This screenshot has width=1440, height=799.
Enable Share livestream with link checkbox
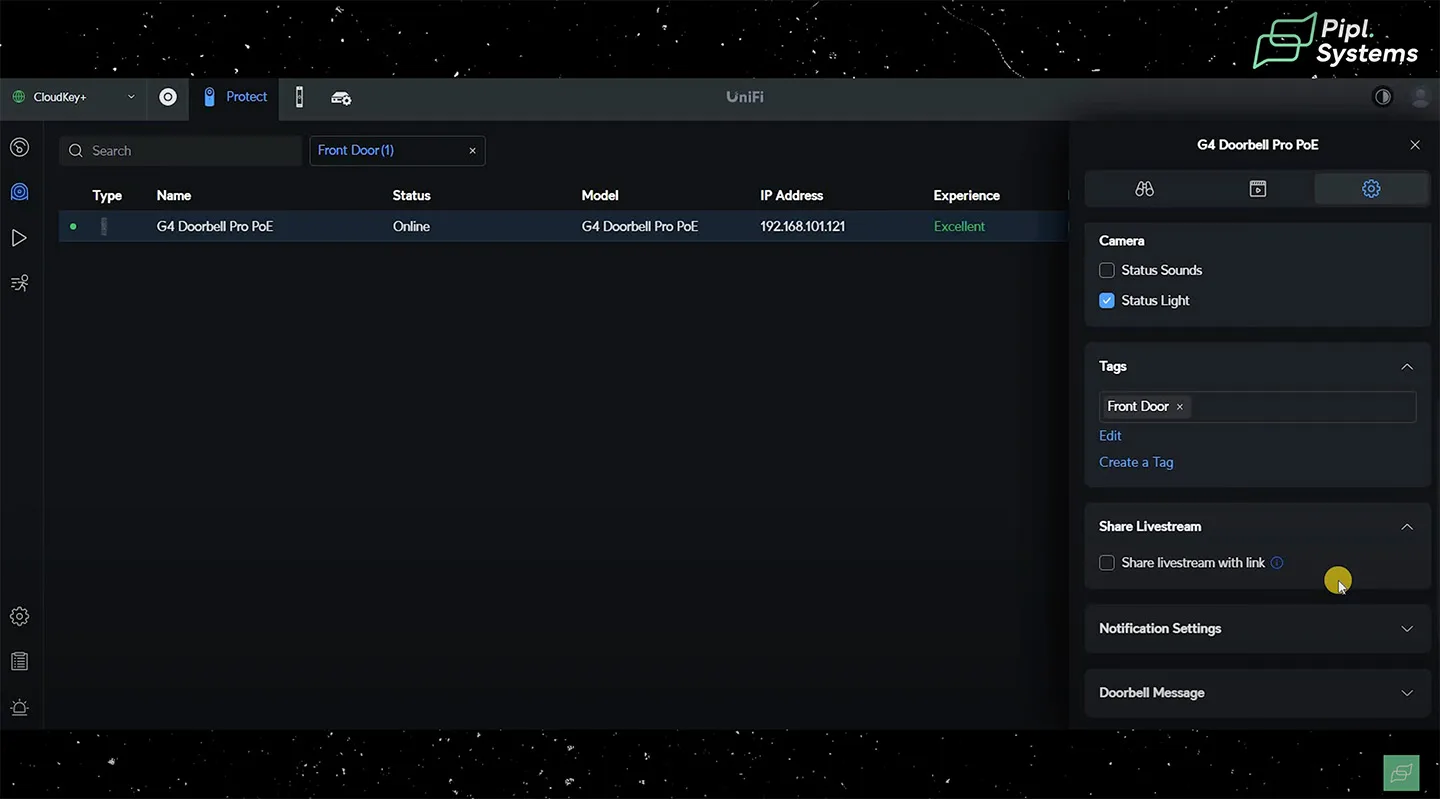click(x=1107, y=563)
